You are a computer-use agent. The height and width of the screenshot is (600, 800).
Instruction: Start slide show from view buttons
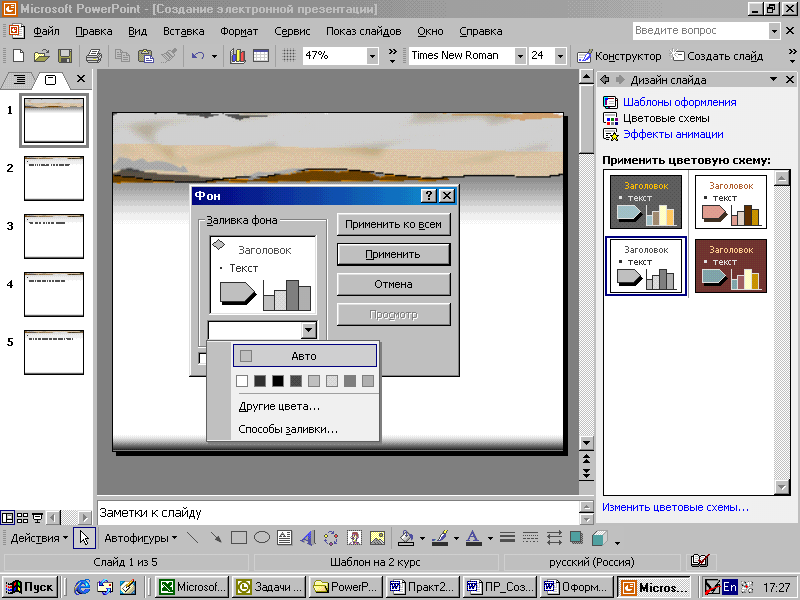point(37,518)
